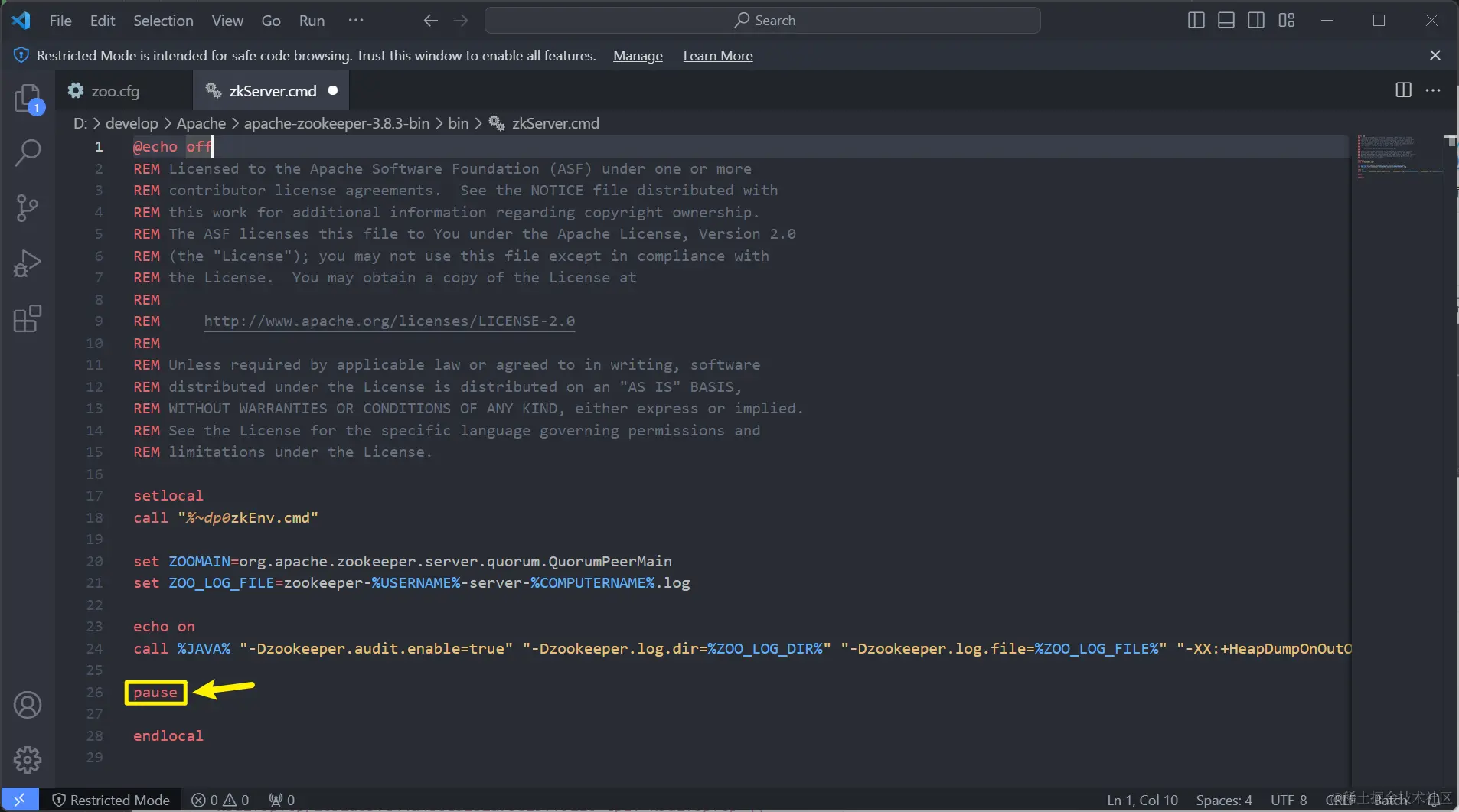Click "echo on" text on line 23
Image resolution: width=1459 pixels, height=812 pixels.
click(164, 626)
